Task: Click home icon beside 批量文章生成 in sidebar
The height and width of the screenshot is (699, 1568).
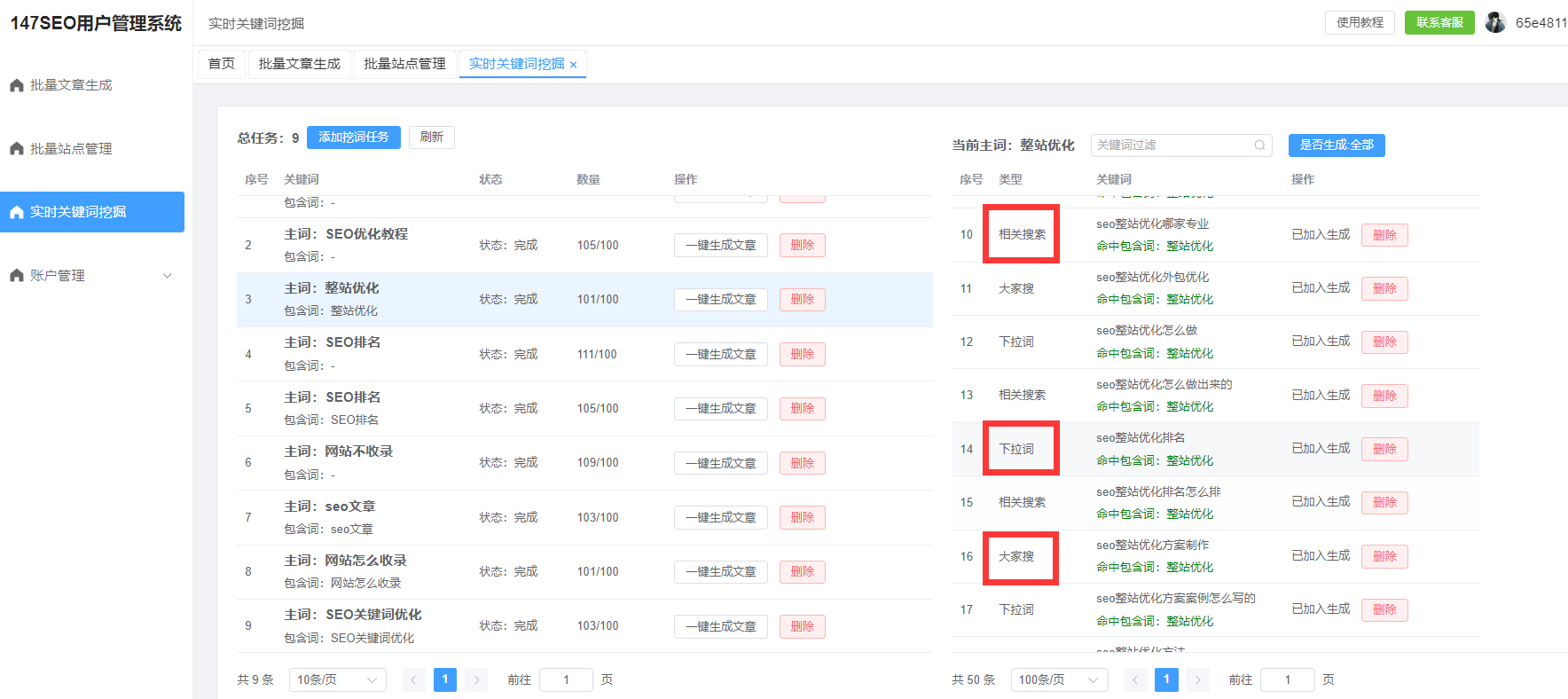Action: pos(17,85)
